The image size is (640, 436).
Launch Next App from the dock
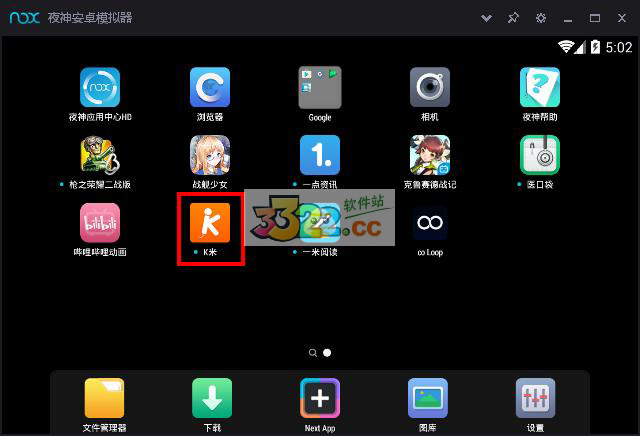coord(320,398)
